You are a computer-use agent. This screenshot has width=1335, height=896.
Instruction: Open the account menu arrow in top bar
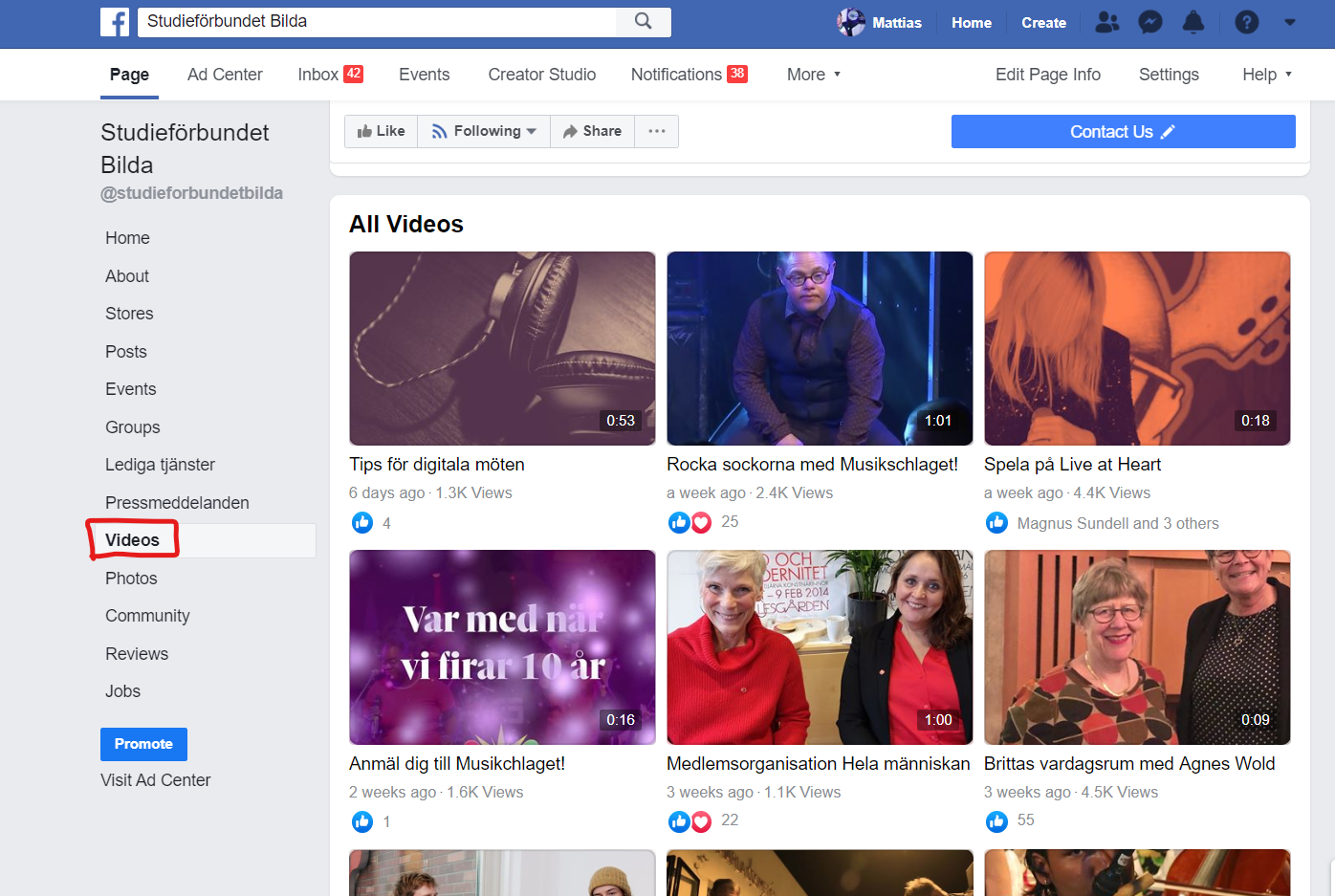click(x=1290, y=22)
